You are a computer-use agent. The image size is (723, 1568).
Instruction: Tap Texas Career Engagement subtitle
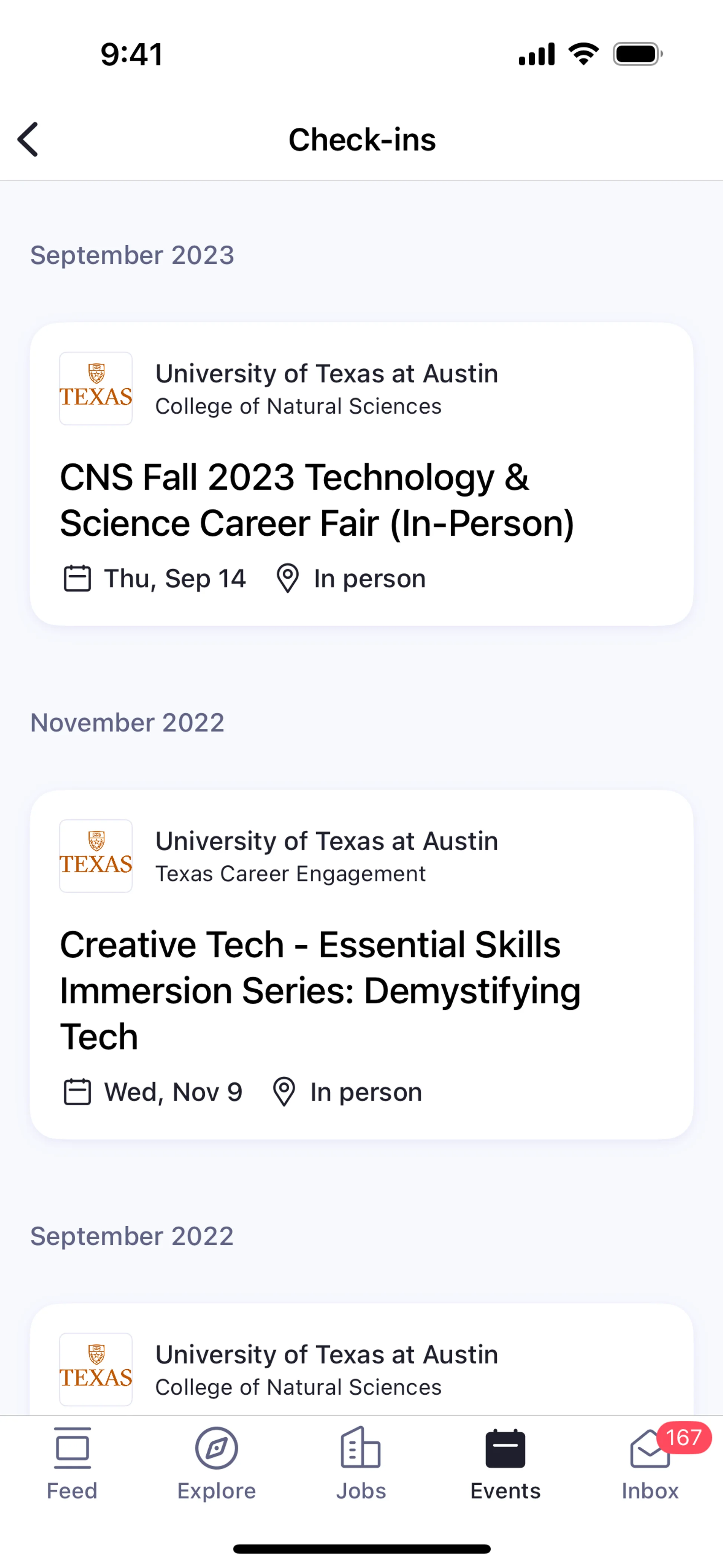(x=290, y=874)
